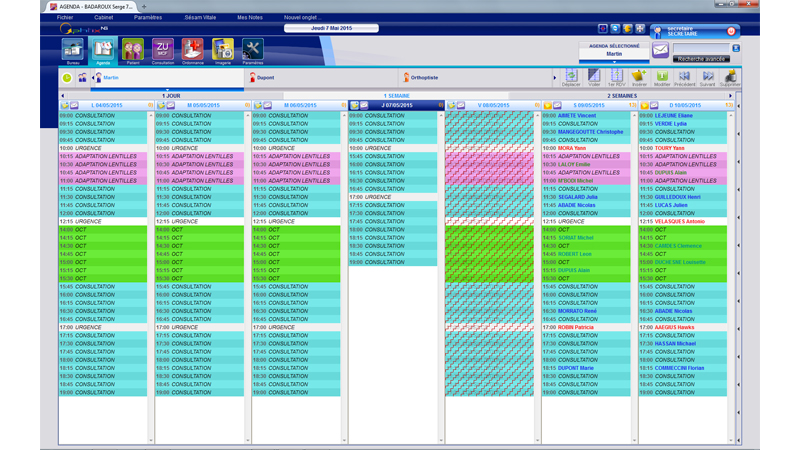Click the orange plug icon in top bar
The width and height of the screenshot is (800, 450).
click(x=628, y=29)
